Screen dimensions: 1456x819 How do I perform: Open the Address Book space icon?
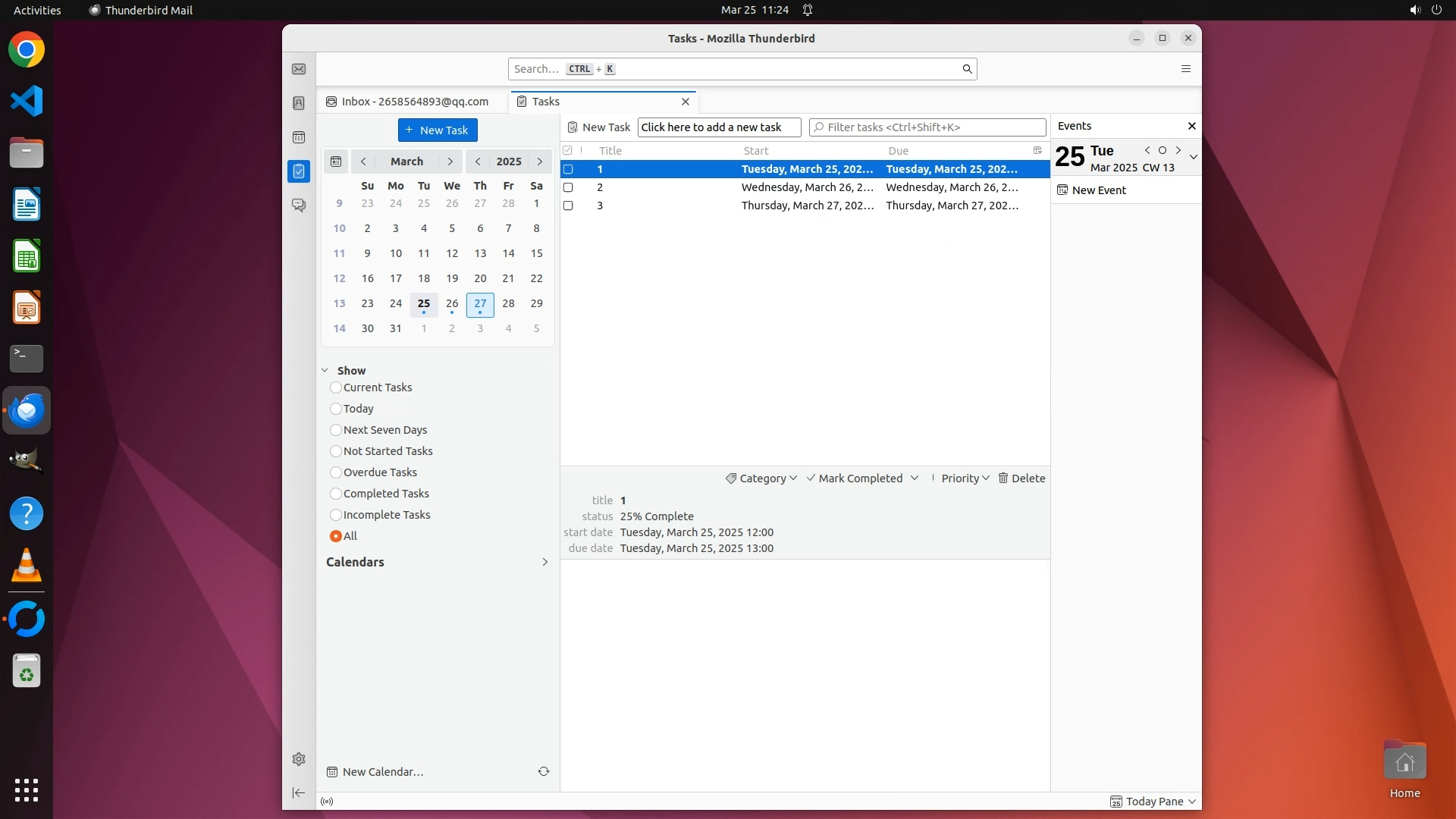299,103
